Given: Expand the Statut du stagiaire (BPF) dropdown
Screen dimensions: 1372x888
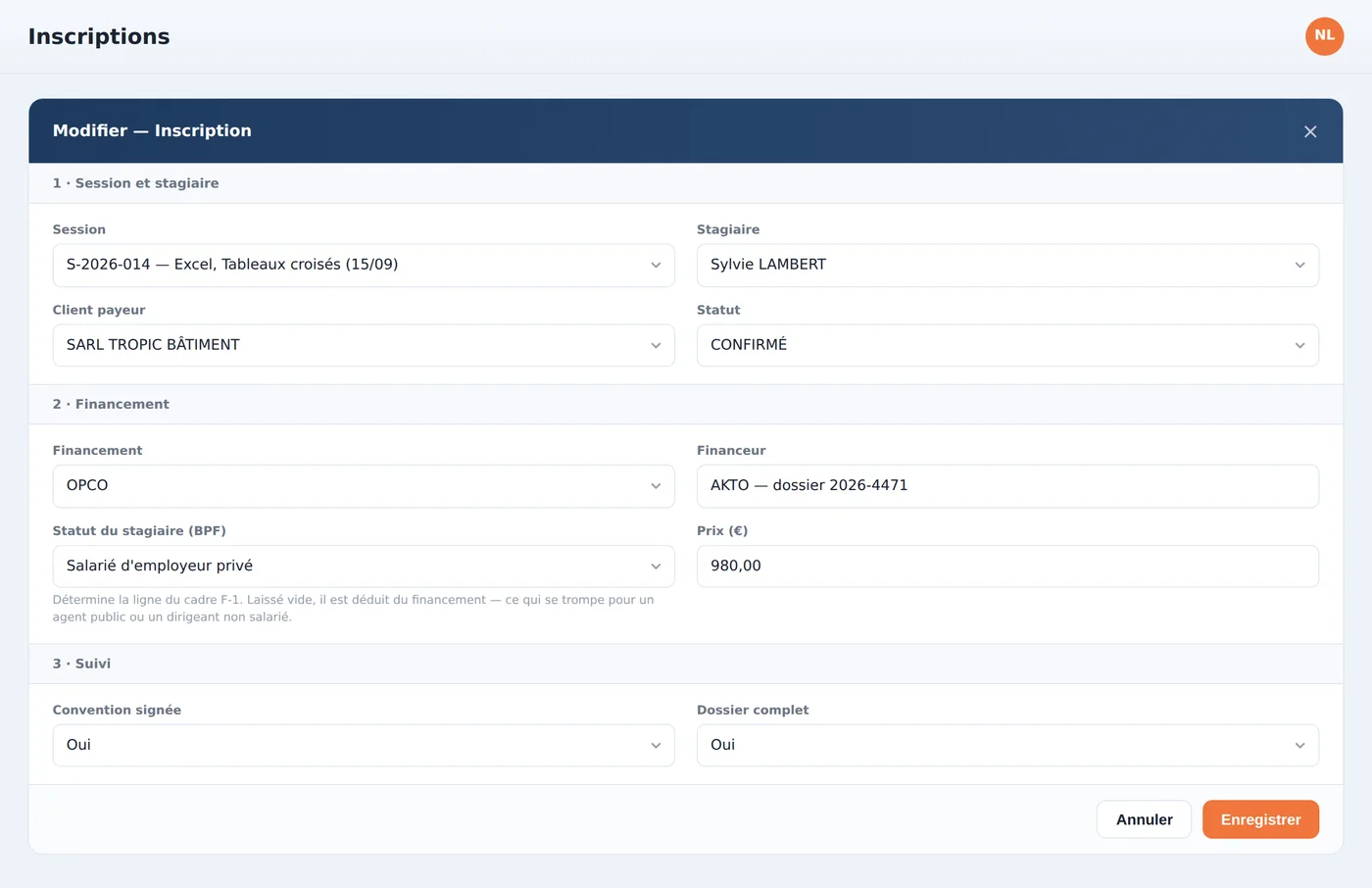Looking at the screenshot, I should [364, 567].
